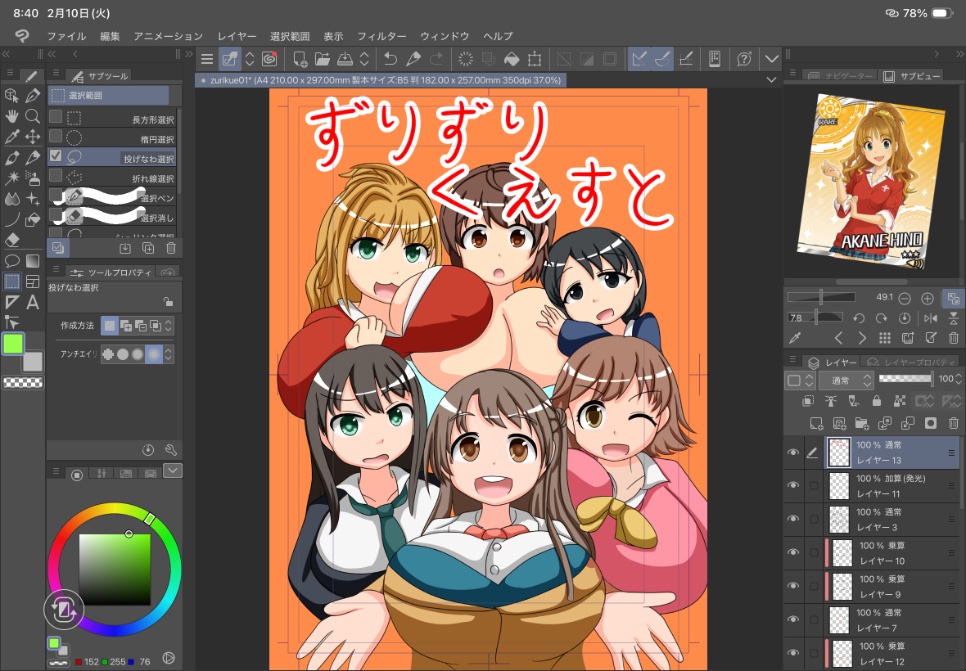Image resolution: width=966 pixels, height=671 pixels.
Task: Open the blend mode 通常 dropdown
Action: tap(846, 380)
